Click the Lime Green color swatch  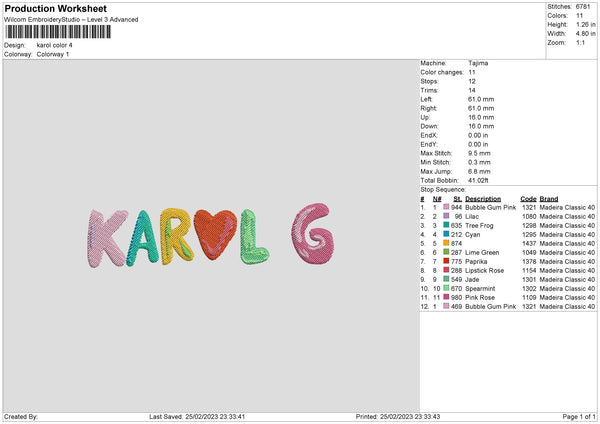point(446,252)
